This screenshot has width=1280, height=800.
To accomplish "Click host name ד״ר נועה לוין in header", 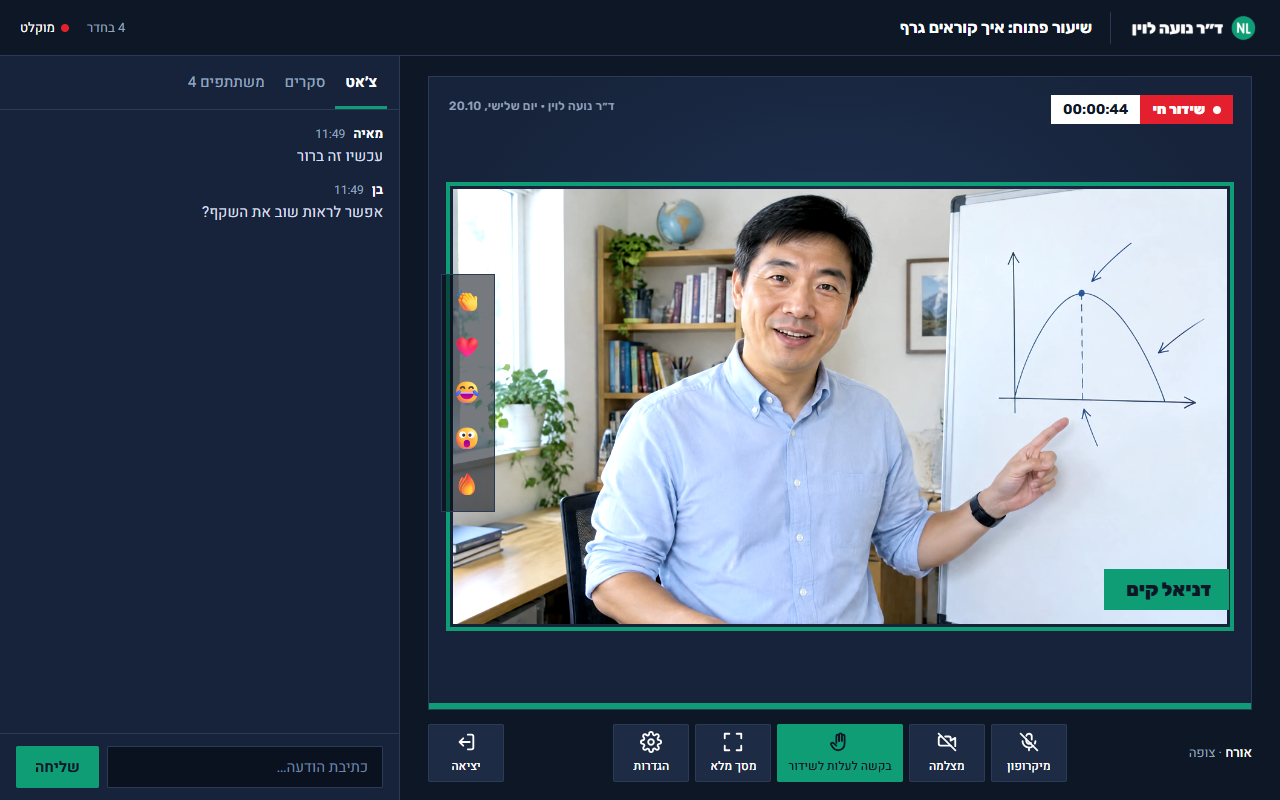I will 1177,28.
